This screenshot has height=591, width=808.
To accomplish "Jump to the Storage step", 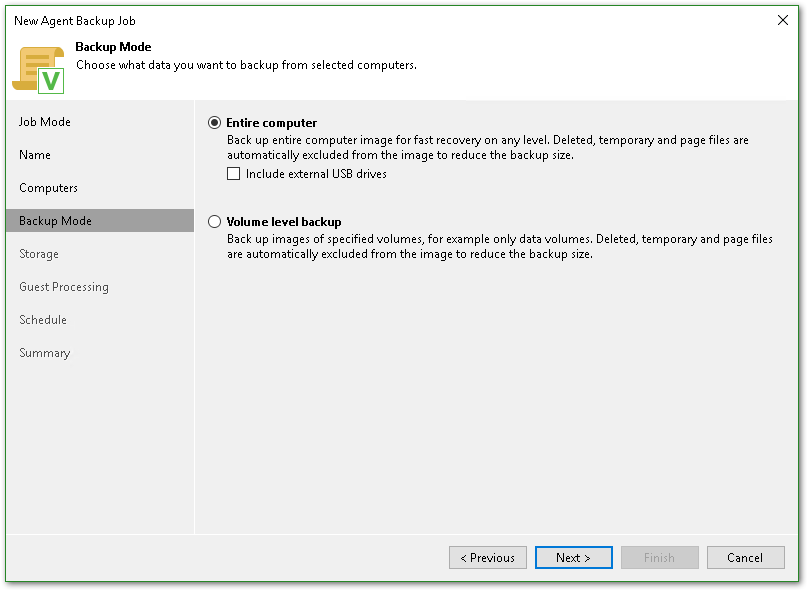I will [39, 254].
